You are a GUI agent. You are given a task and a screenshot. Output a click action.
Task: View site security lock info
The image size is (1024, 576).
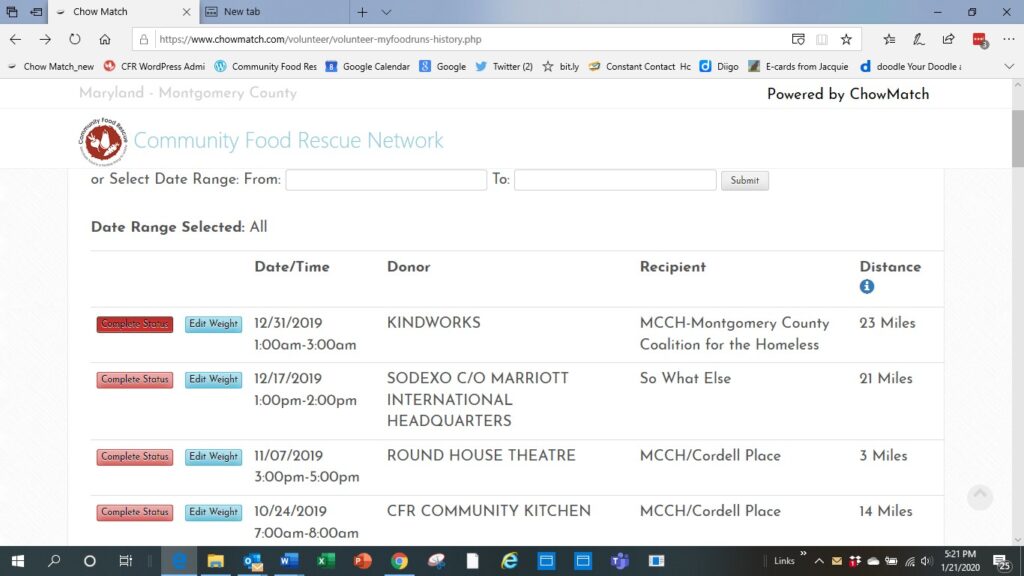click(144, 39)
